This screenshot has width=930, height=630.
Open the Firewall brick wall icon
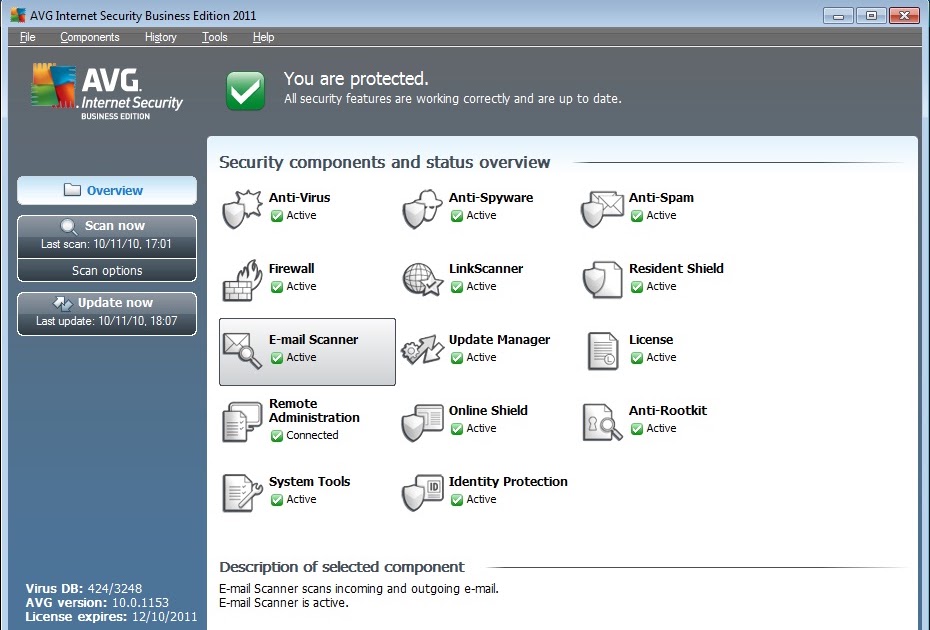point(242,280)
